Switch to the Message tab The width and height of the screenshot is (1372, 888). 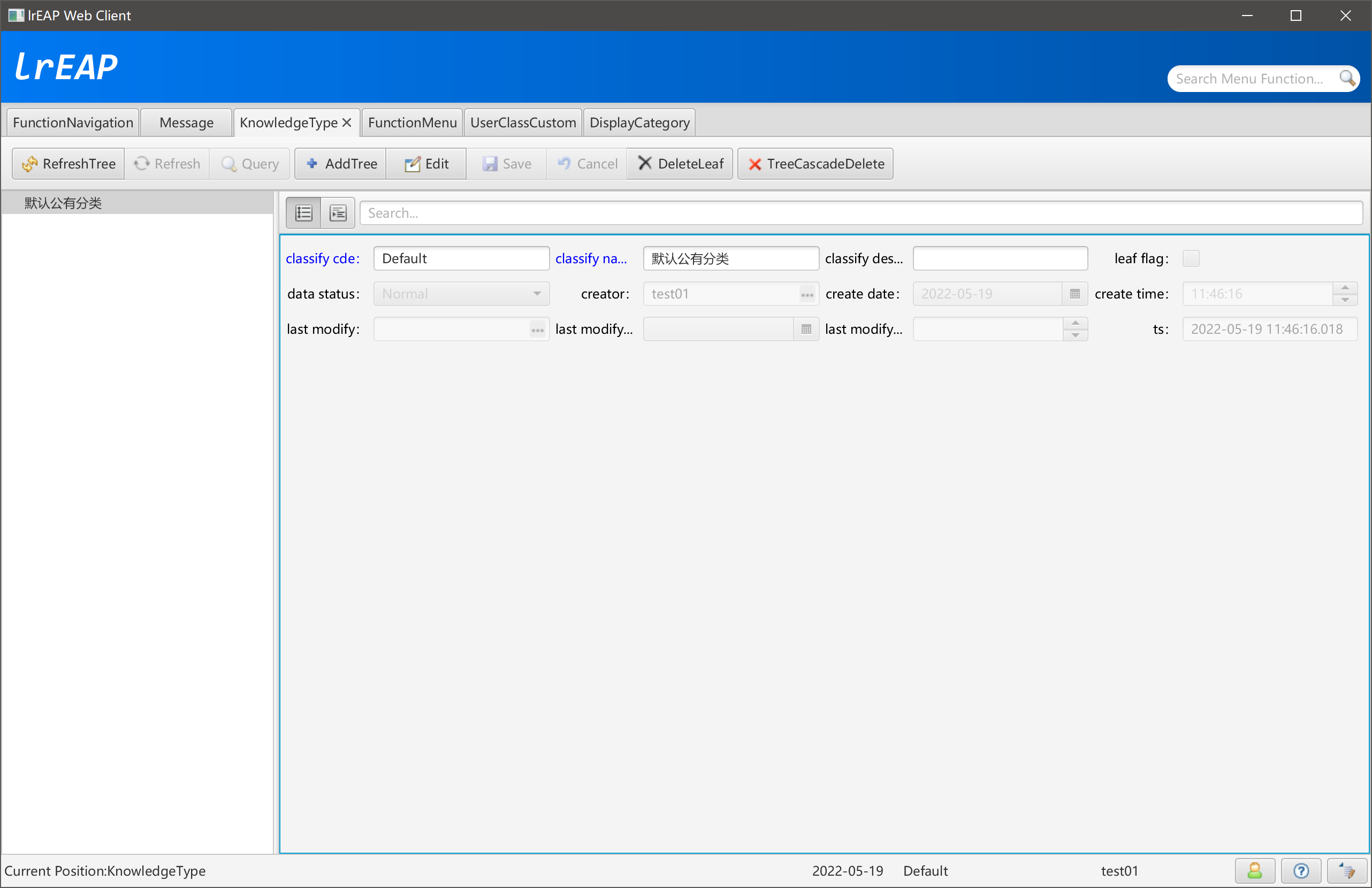point(186,123)
